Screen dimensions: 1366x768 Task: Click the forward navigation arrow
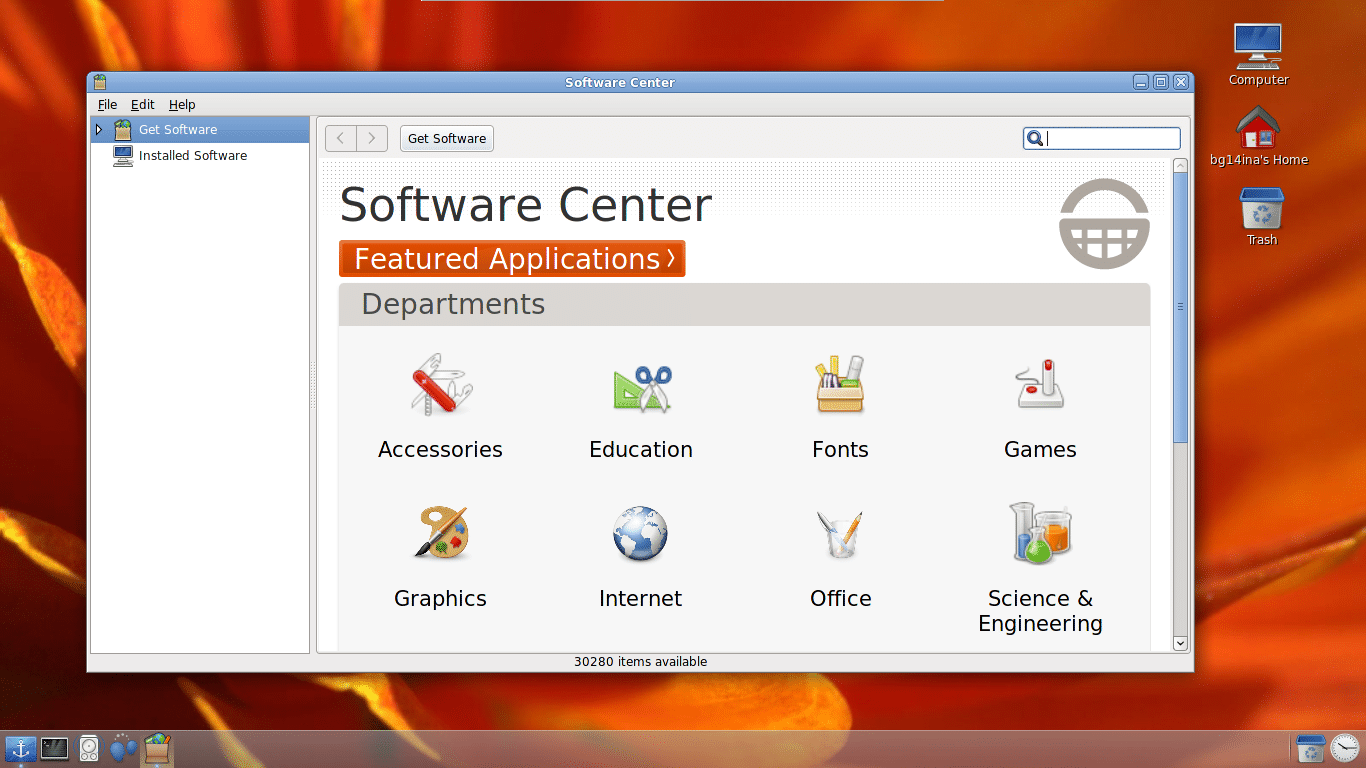pyautogui.click(x=372, y=139)
